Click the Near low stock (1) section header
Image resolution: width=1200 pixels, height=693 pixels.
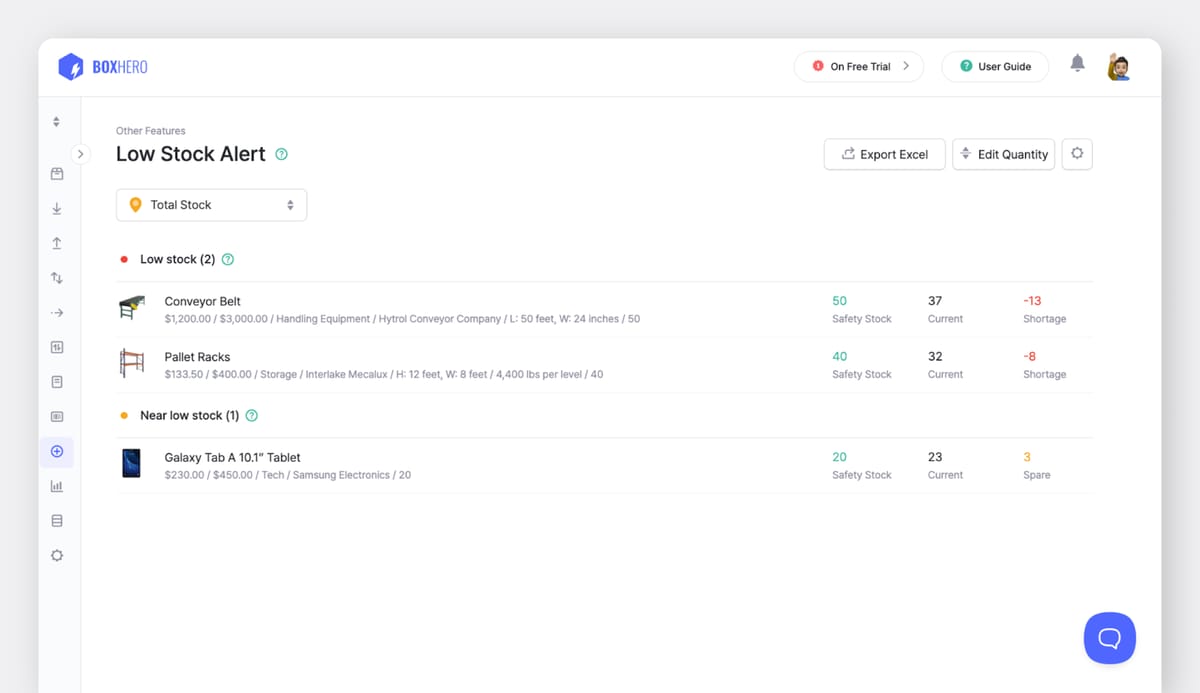point(190,415)
